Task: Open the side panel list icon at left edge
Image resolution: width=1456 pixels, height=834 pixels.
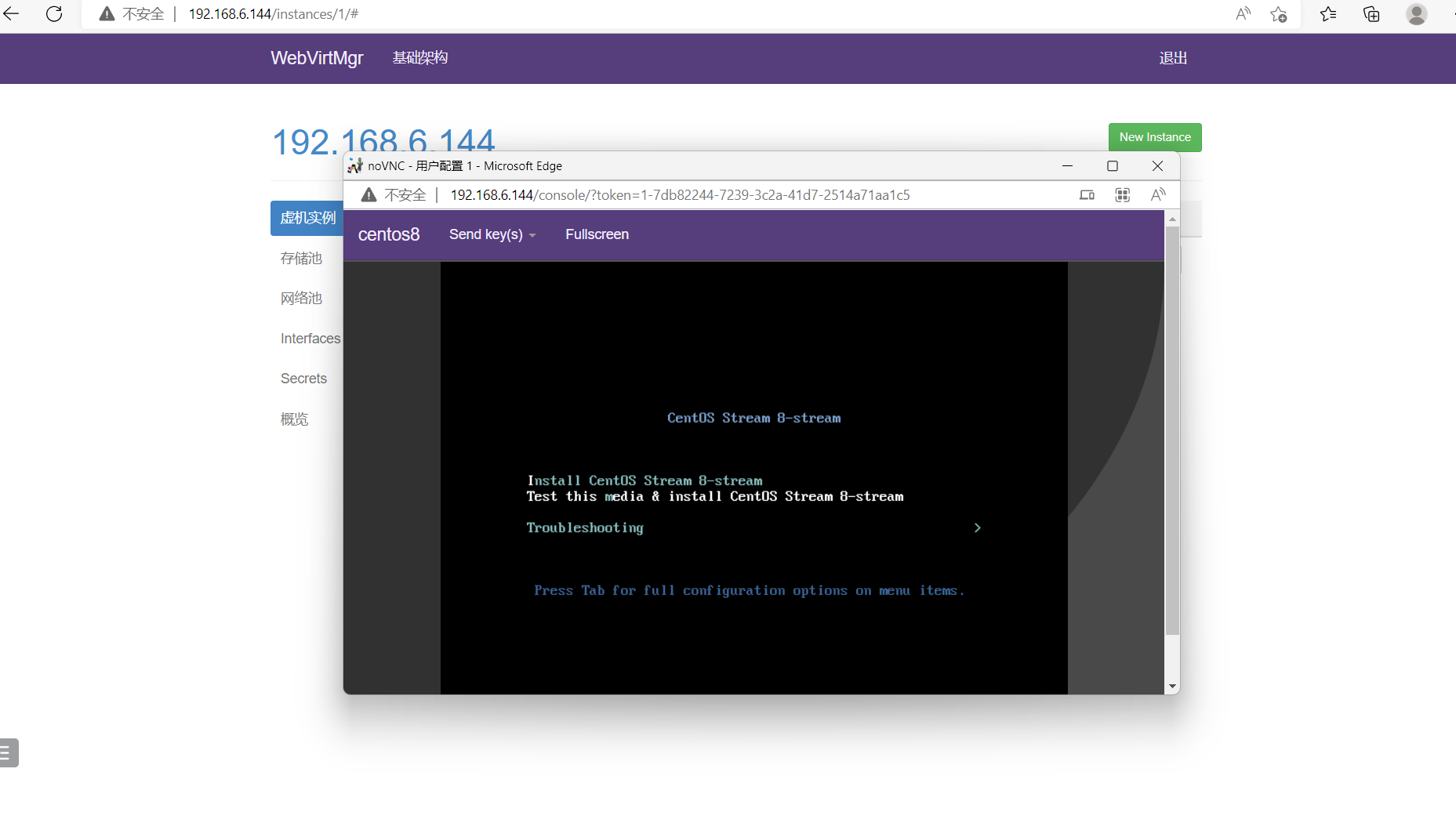Action: (7, 753)
